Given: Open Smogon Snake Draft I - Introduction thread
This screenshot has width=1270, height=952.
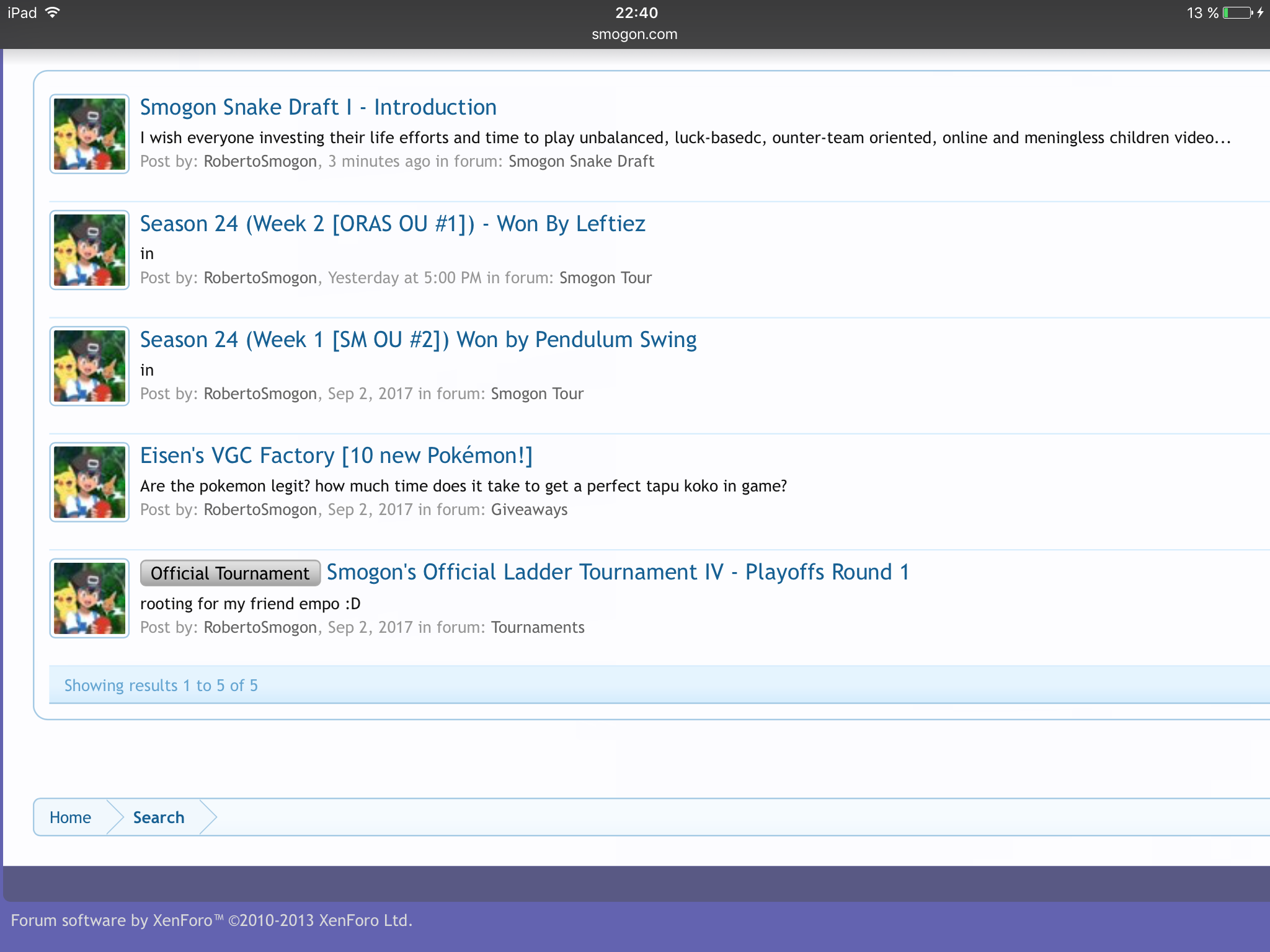Looking at the screenshot, I should point(318,107).
